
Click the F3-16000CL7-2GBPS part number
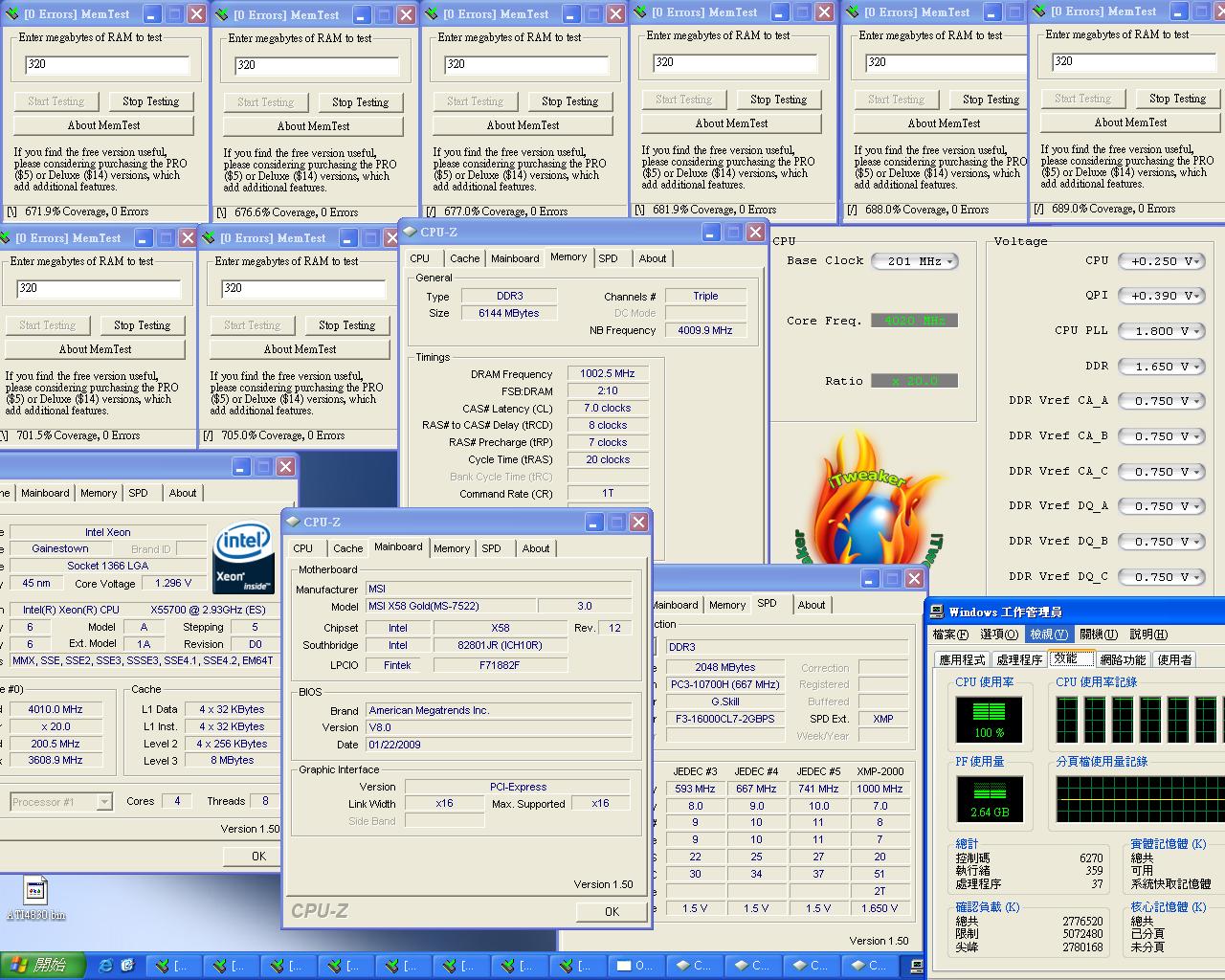(725, 719)
